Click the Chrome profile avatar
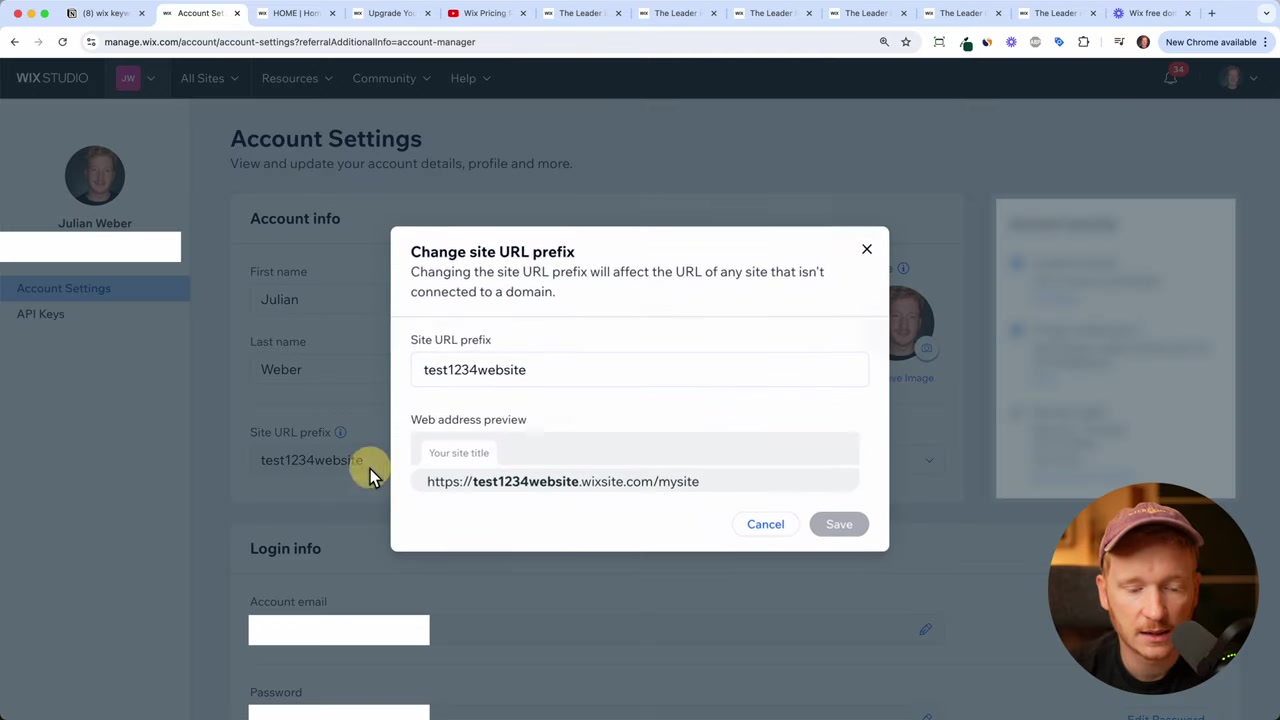This screenshot has width=1280, height=720. pyautogui.click(x=1143, y=42)
